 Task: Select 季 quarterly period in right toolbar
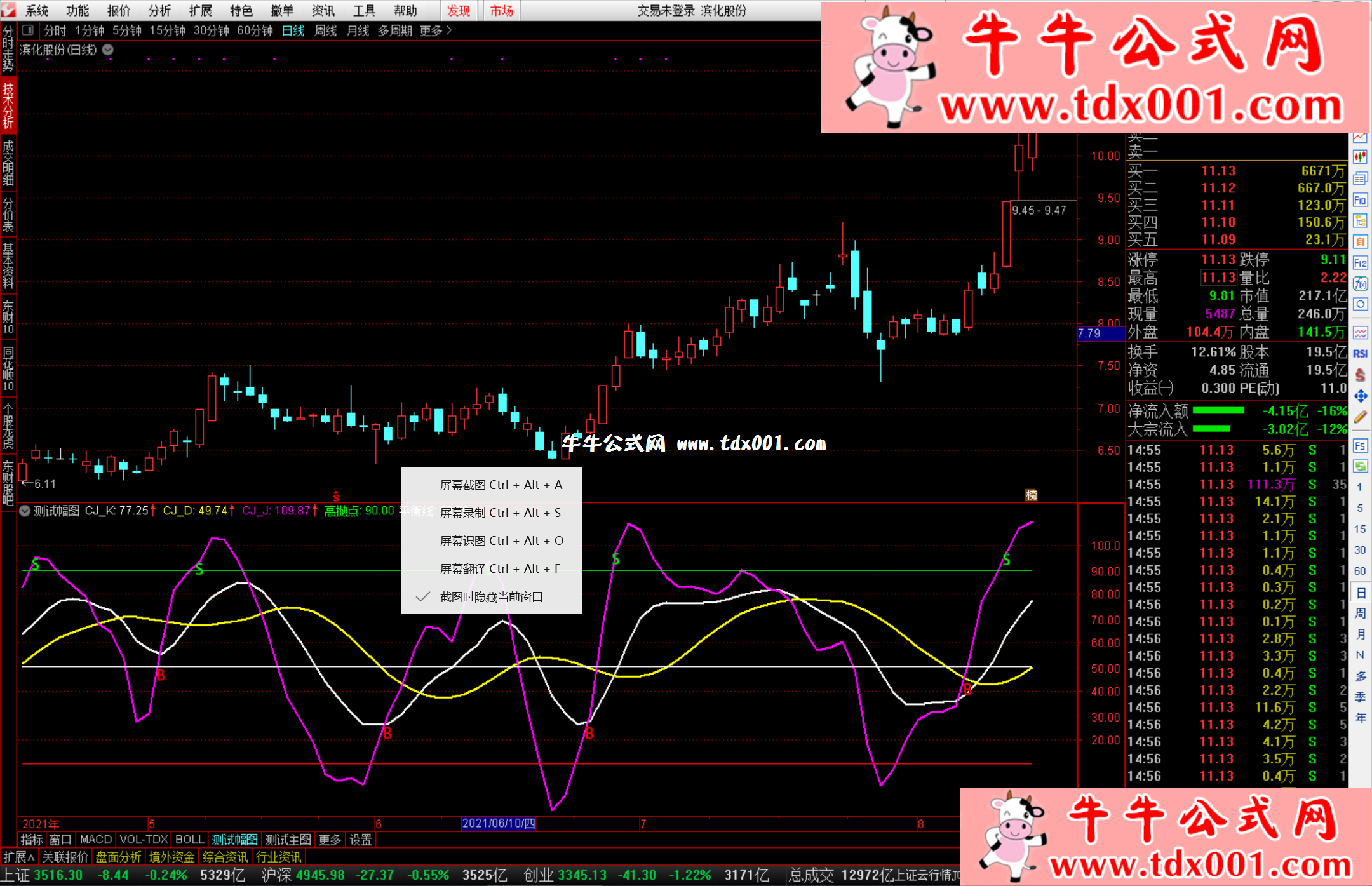[1360, 697]
